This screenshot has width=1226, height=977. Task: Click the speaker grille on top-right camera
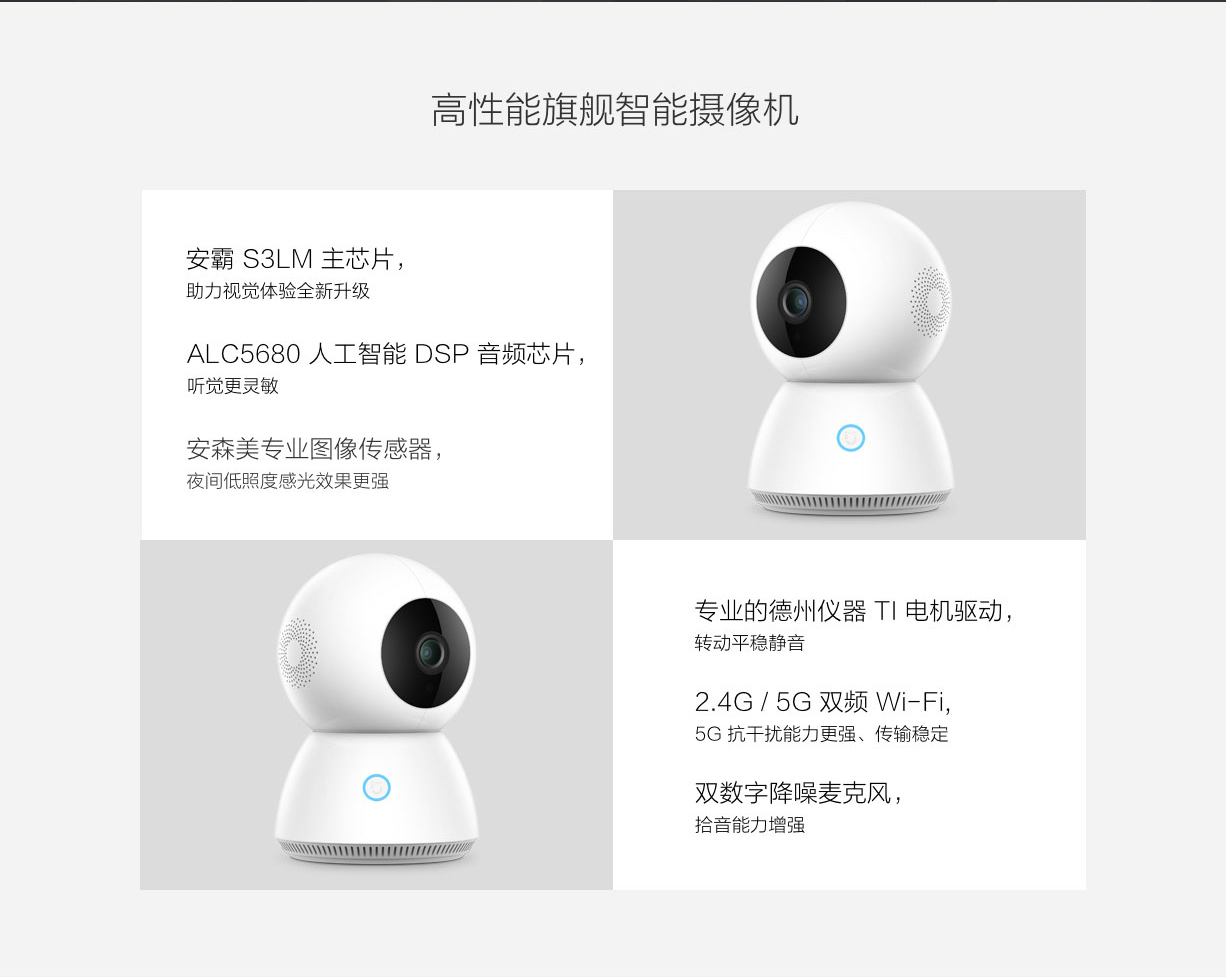[930, 300]
